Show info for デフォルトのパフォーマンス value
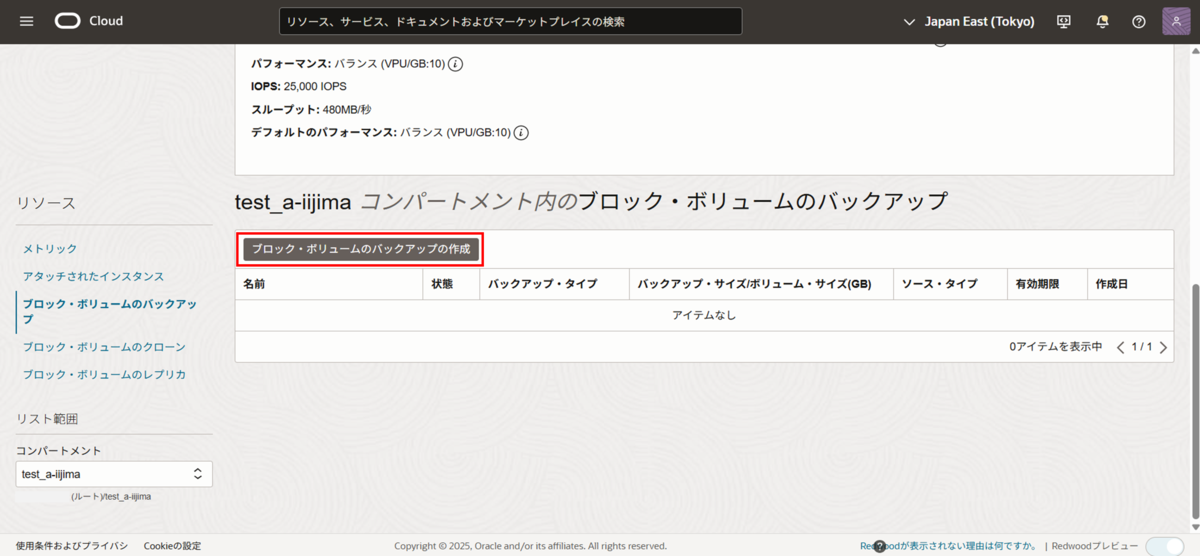 [521, 132]
